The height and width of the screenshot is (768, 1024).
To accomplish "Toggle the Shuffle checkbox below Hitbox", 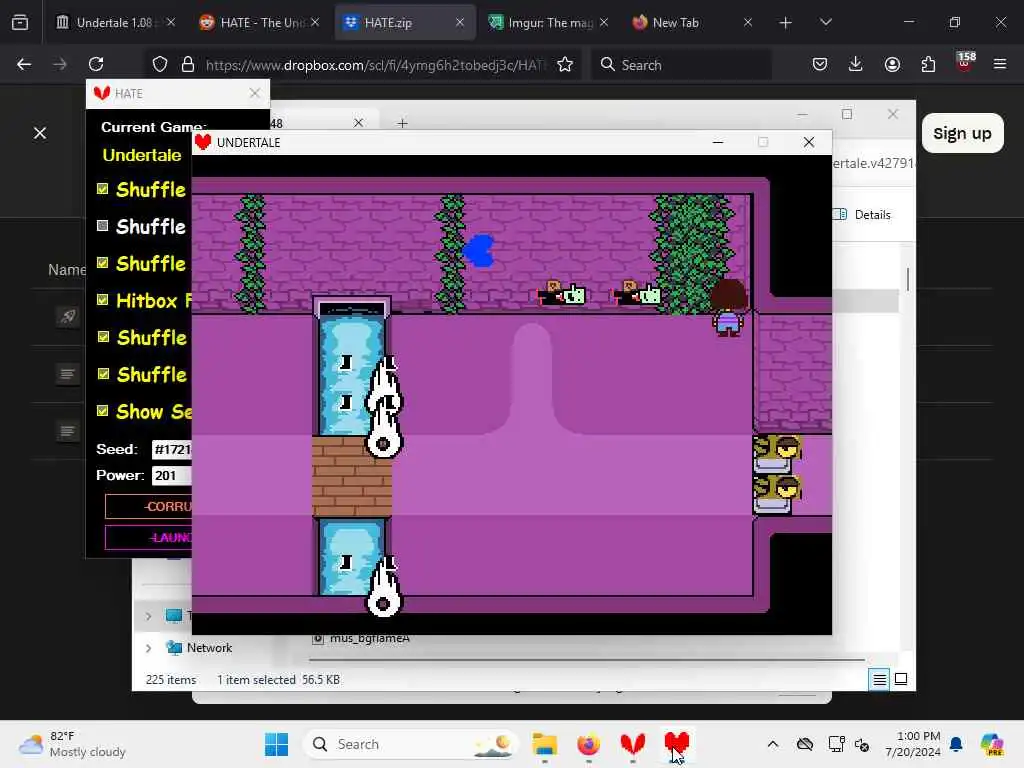I will pos(103,337).
